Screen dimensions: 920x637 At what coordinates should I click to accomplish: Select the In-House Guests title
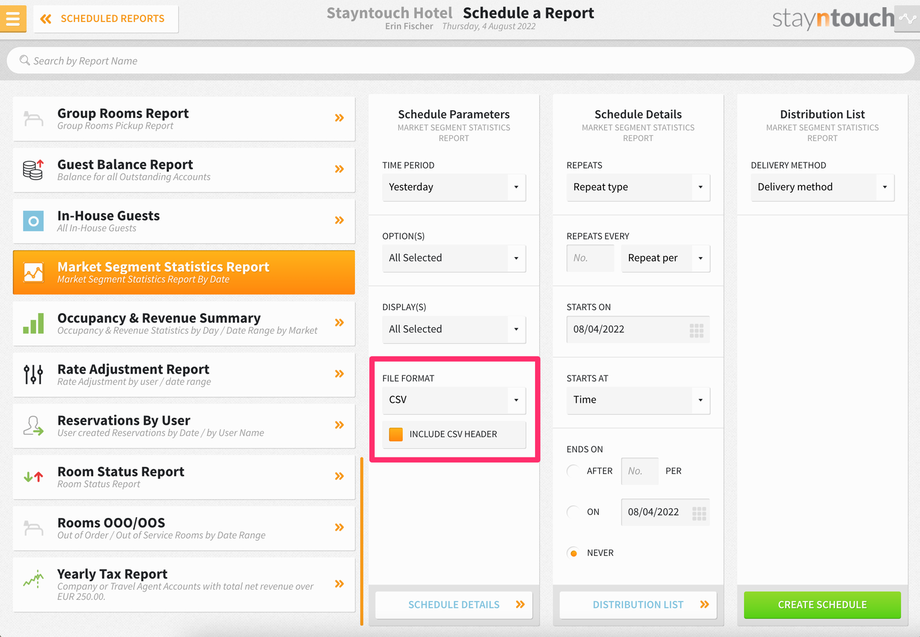pyautogui.click(x=109, y=216)
